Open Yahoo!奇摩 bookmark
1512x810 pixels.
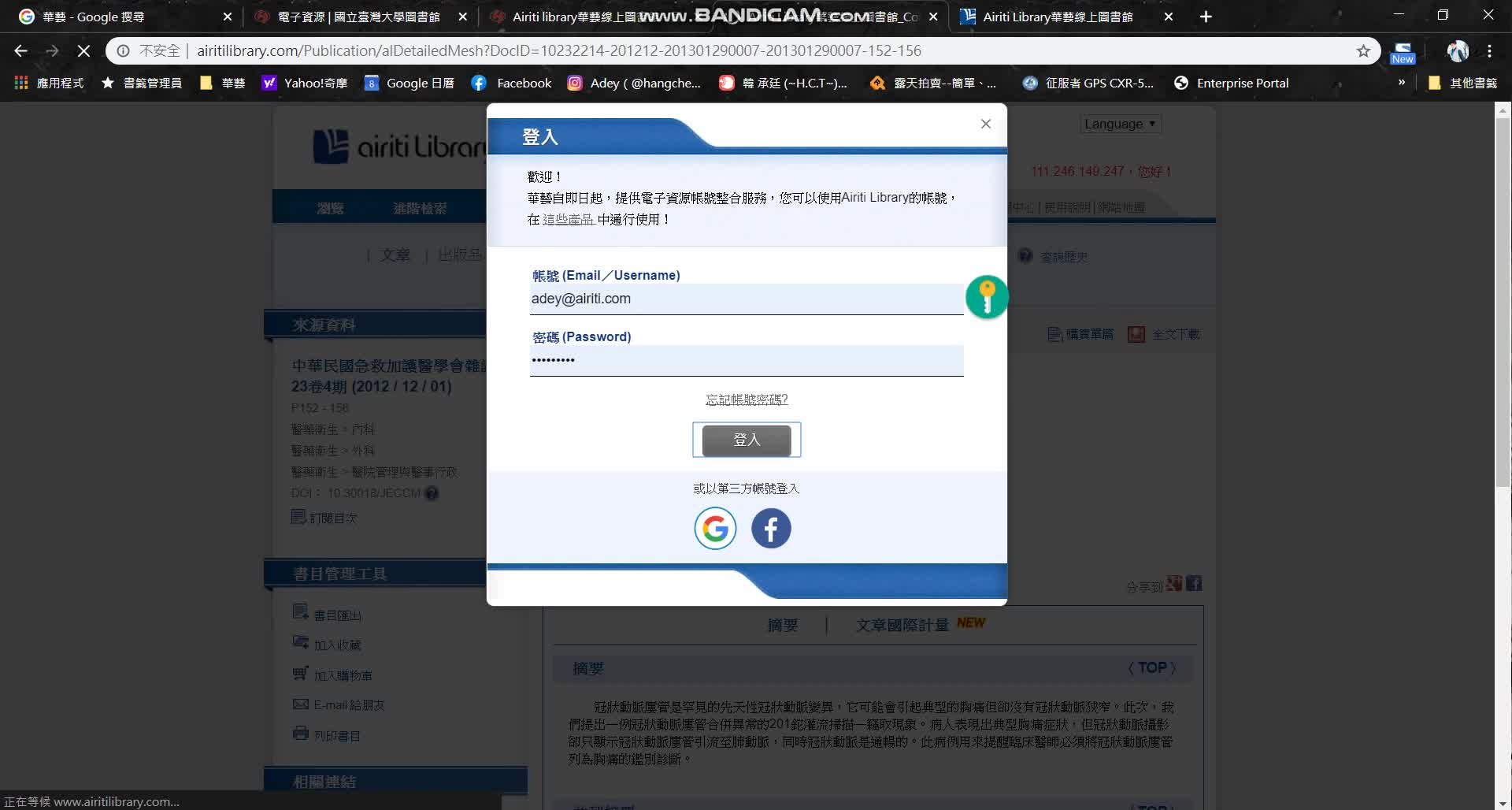point(305,83)
